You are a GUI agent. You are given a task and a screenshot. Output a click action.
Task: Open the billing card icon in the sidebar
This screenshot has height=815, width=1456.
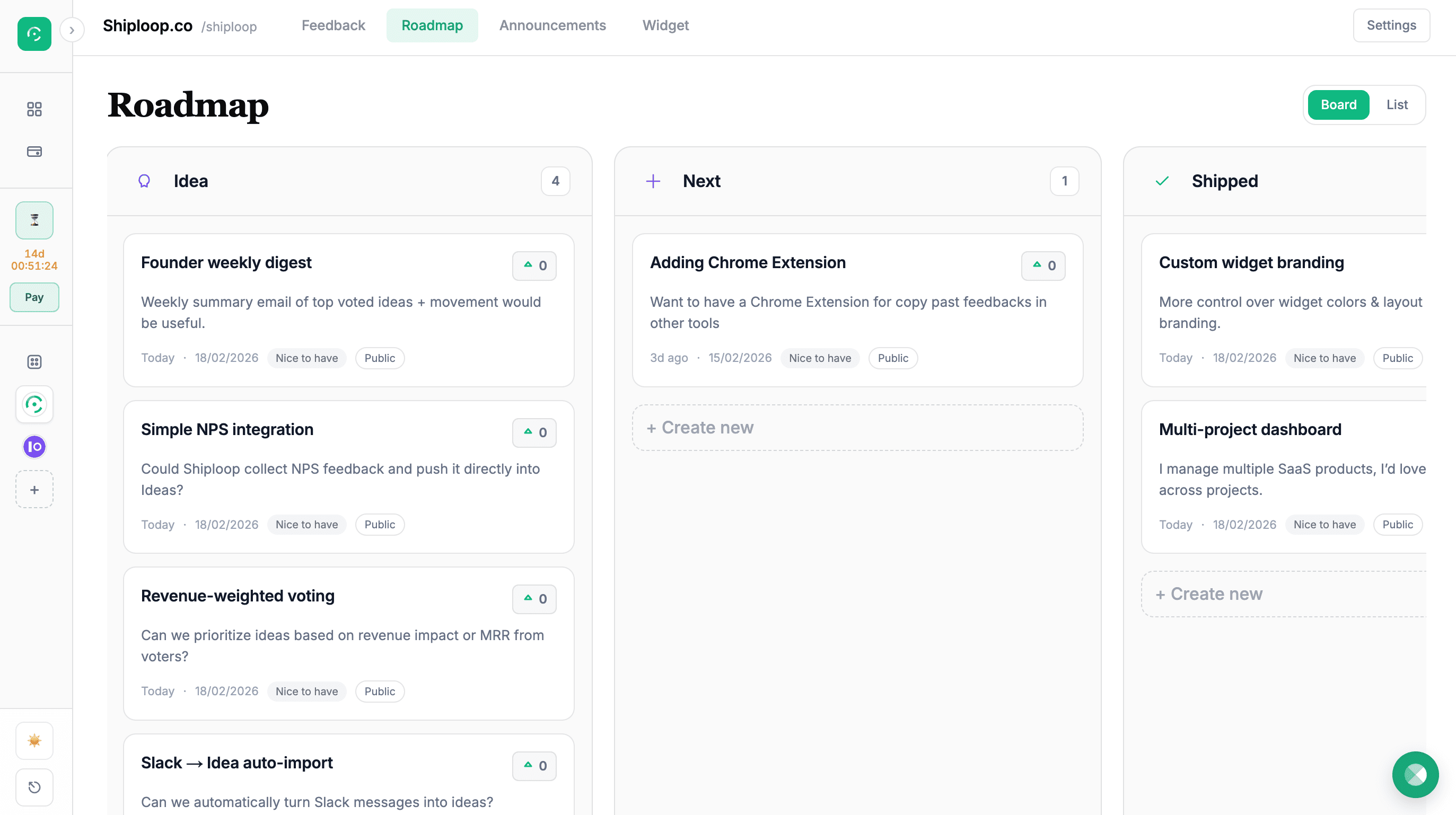point(34,152)
